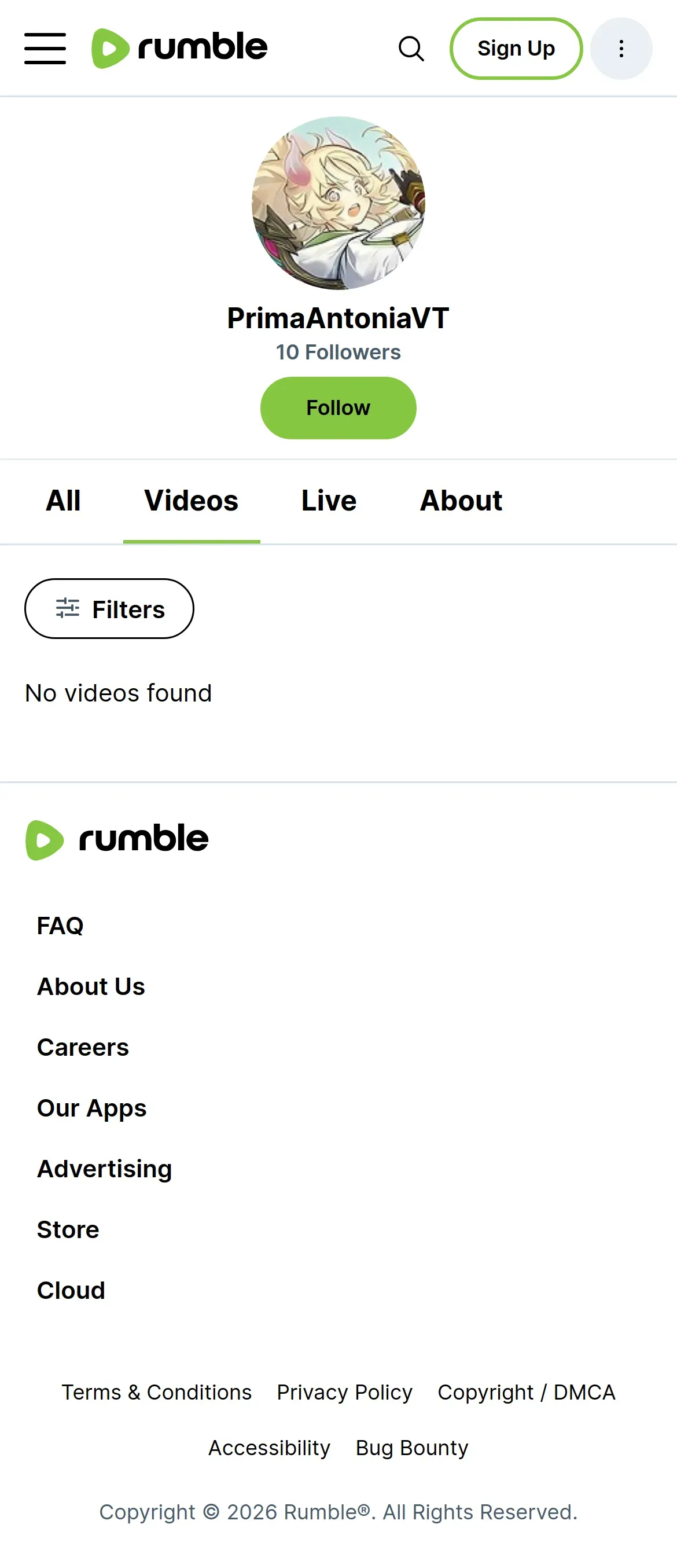This screenshot has height=1568, width=677.
Task: Click the PrimaAntoniaVT profile avatar
Action: pos(338,203)
